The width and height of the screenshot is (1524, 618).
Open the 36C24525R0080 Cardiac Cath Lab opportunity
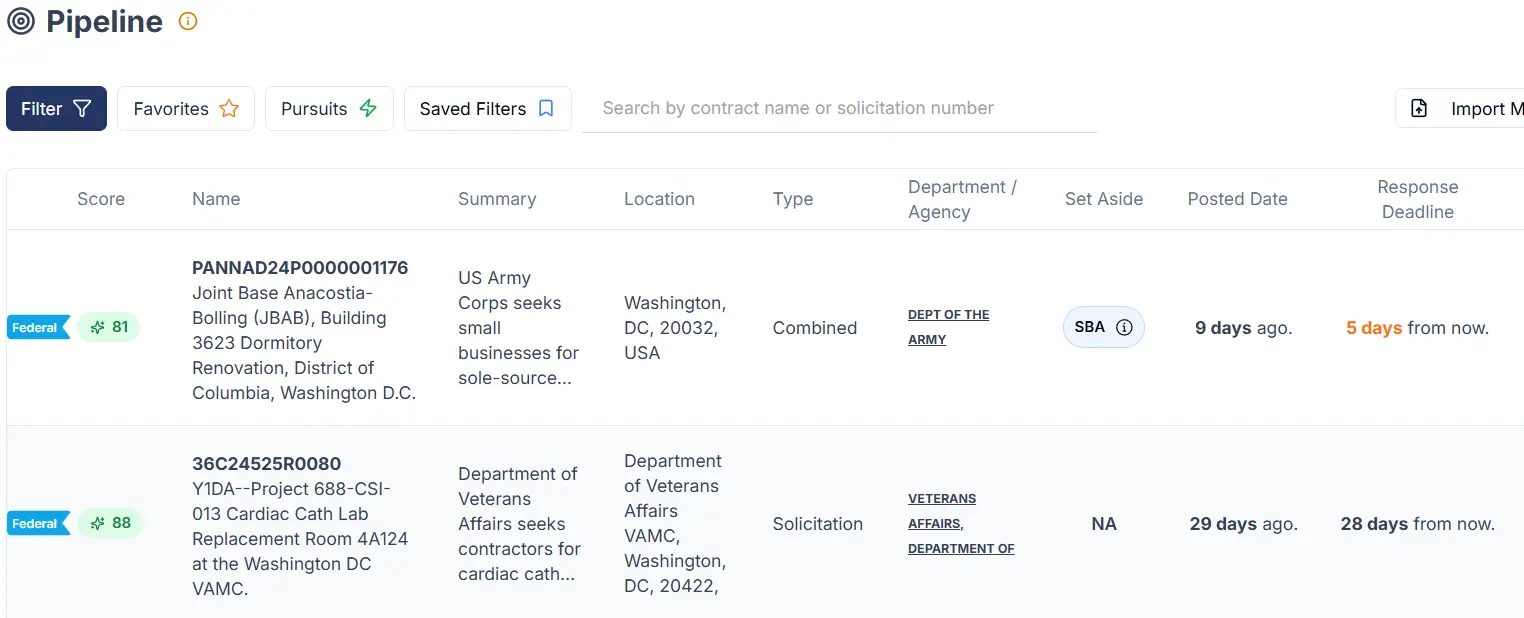[266, 463]
